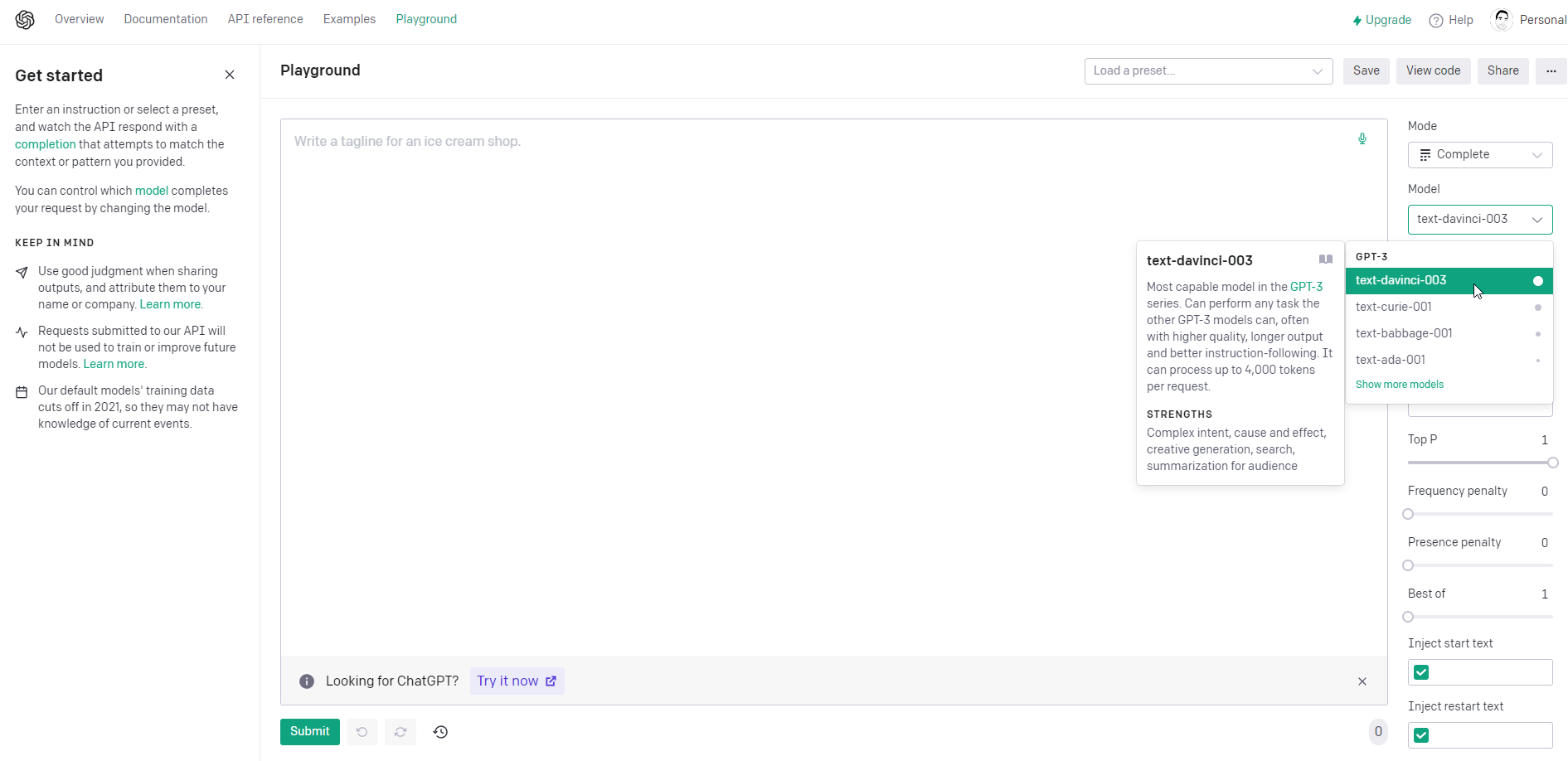
Task: Open documentation book icon for text-davinci-003
Action: [1326, 259]
